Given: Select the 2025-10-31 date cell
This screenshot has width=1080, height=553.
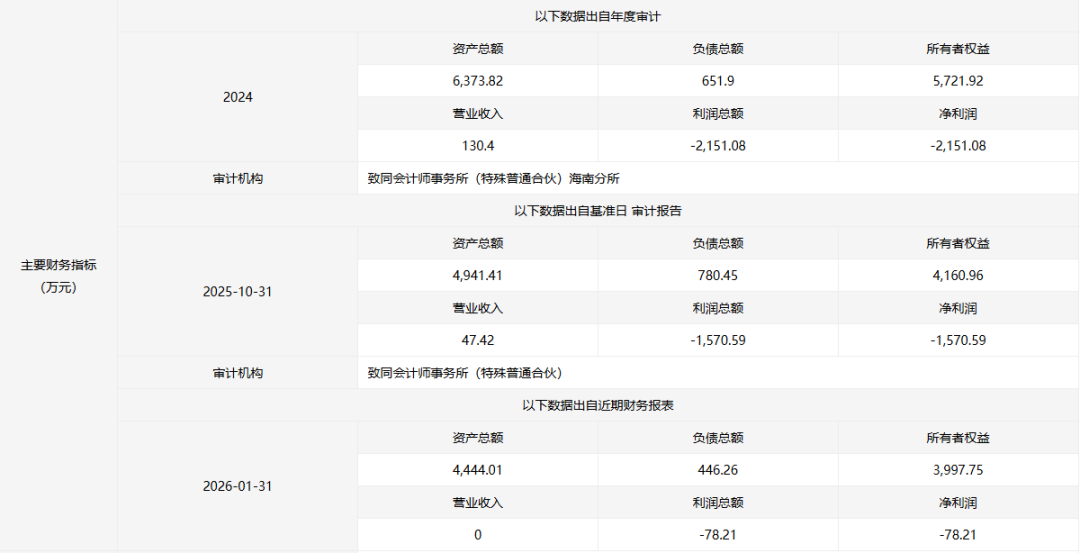Looking at the screenshot, I should (x=238, y=292).
